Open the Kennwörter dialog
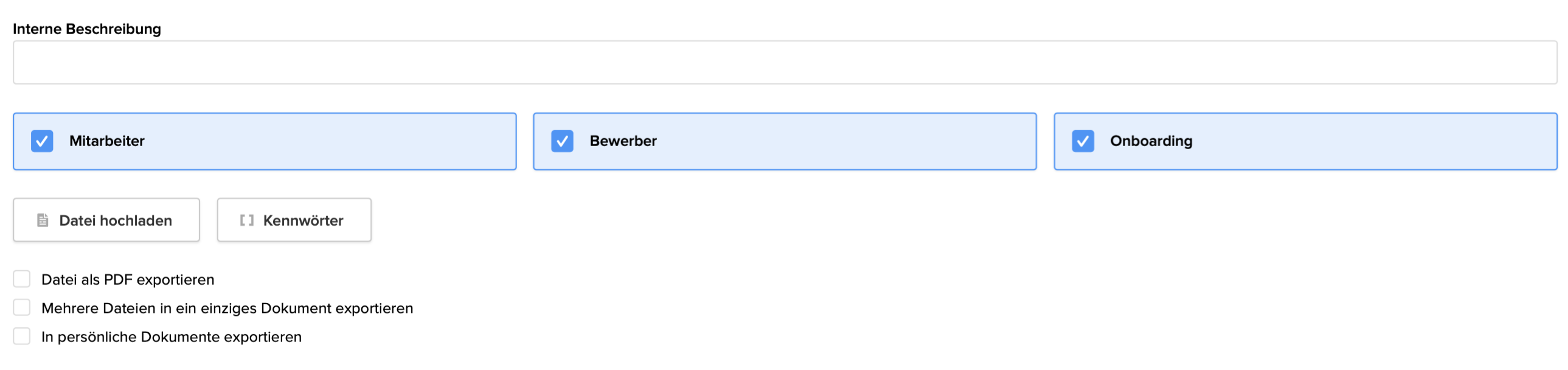 [294, 220]
